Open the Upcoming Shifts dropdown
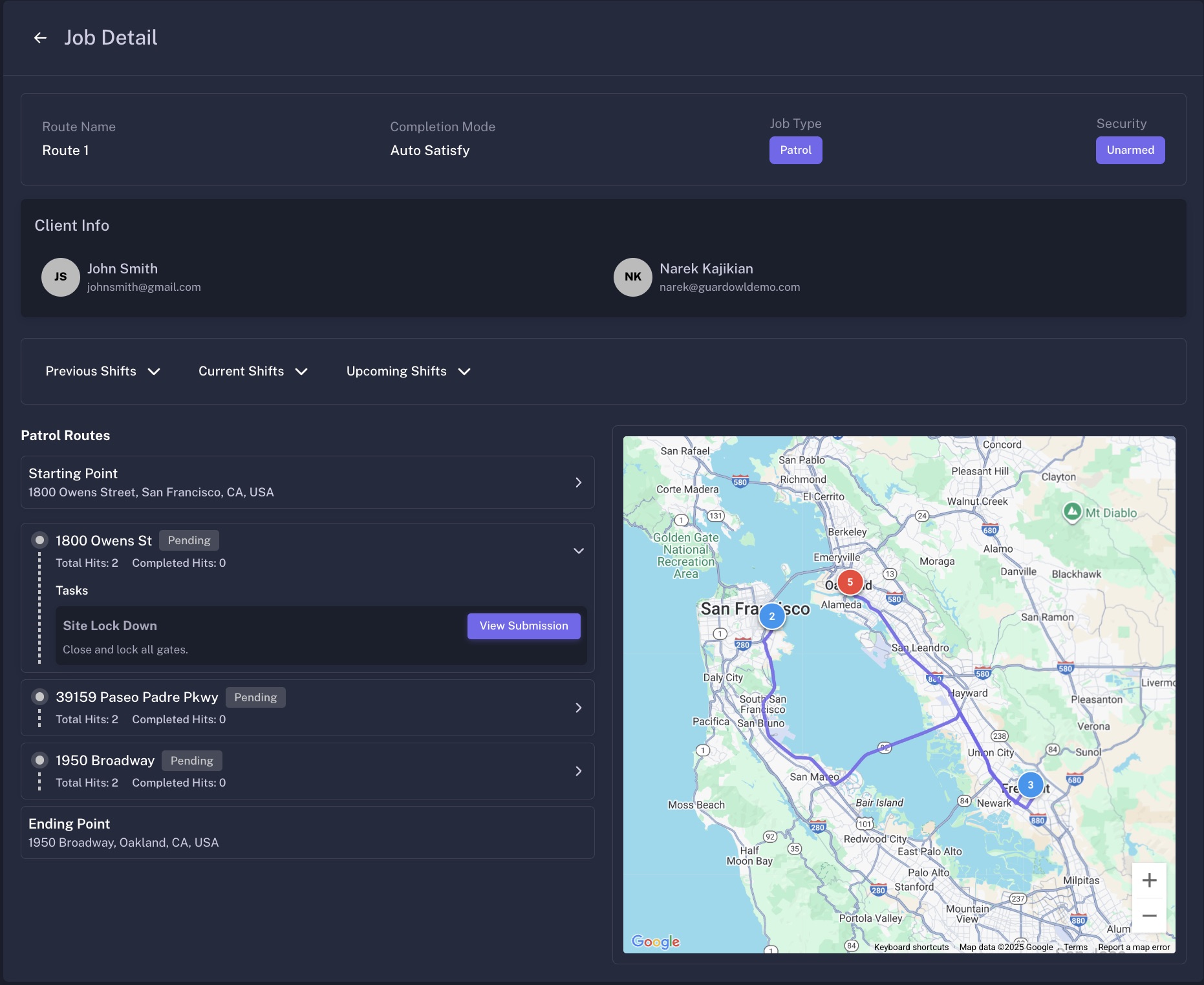The width and height of the screenshot is (1204, 985). pos(408,372)
